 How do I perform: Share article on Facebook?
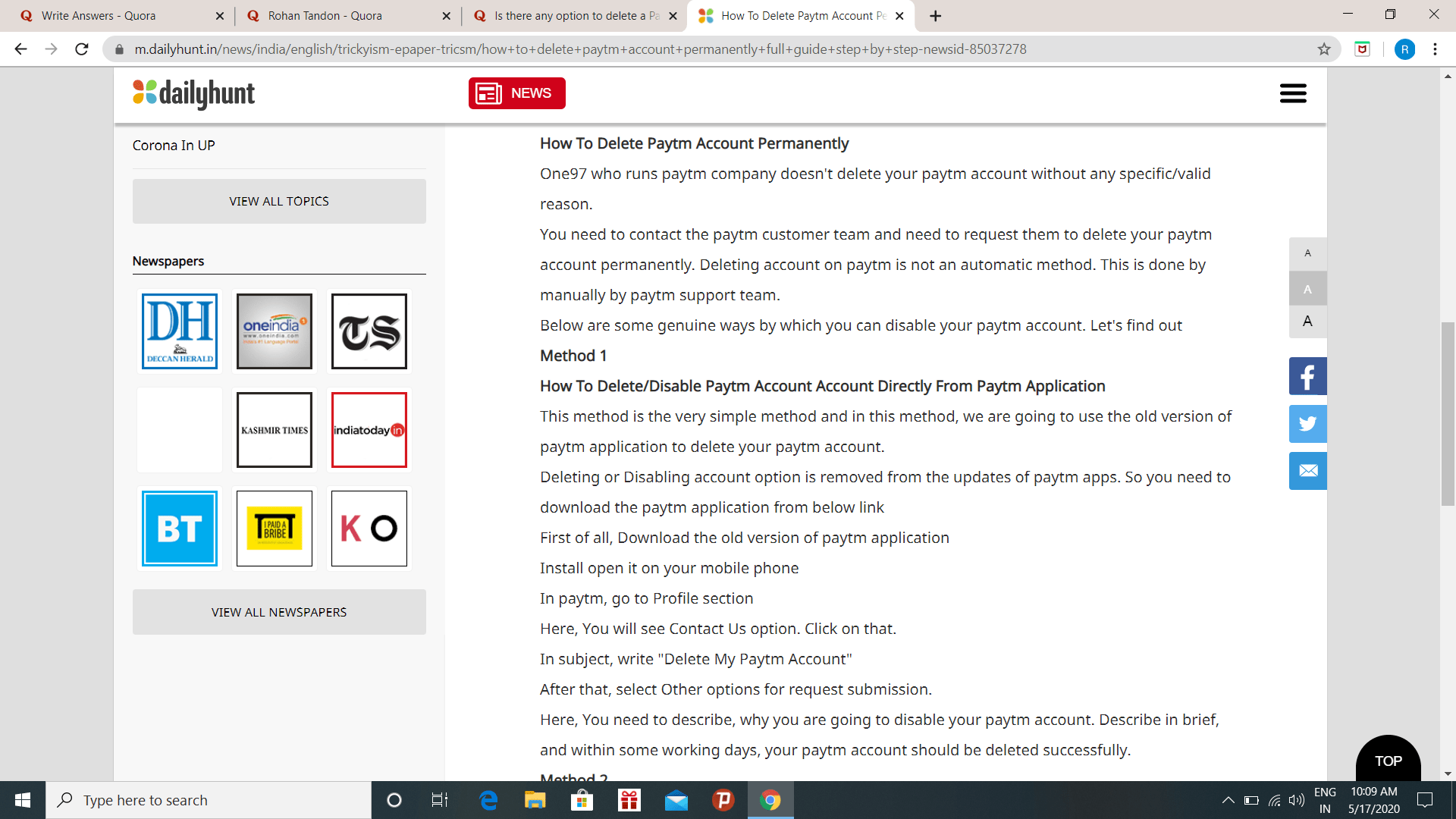(x=1307, y=376)
